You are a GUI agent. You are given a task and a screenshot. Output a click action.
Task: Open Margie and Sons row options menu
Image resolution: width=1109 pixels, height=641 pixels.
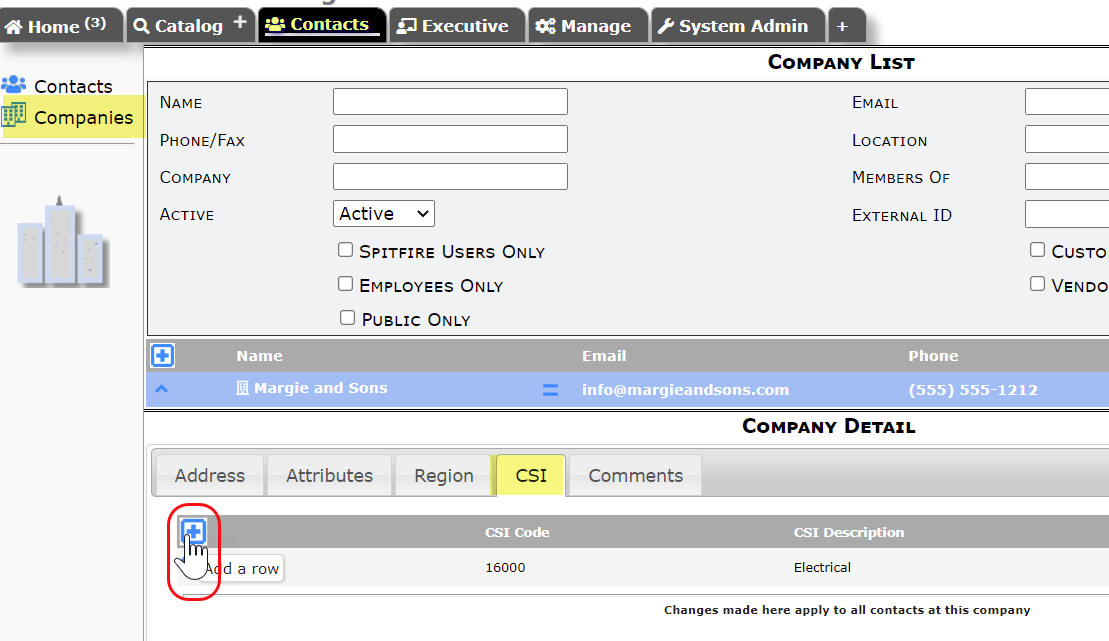click(550, 390)
